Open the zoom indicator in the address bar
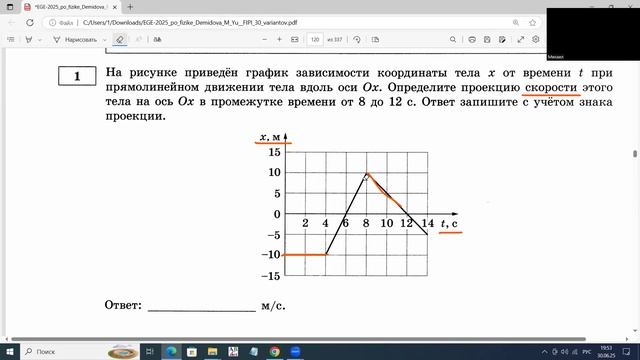This screenshot has height=360, width=640. click(516, 23)
